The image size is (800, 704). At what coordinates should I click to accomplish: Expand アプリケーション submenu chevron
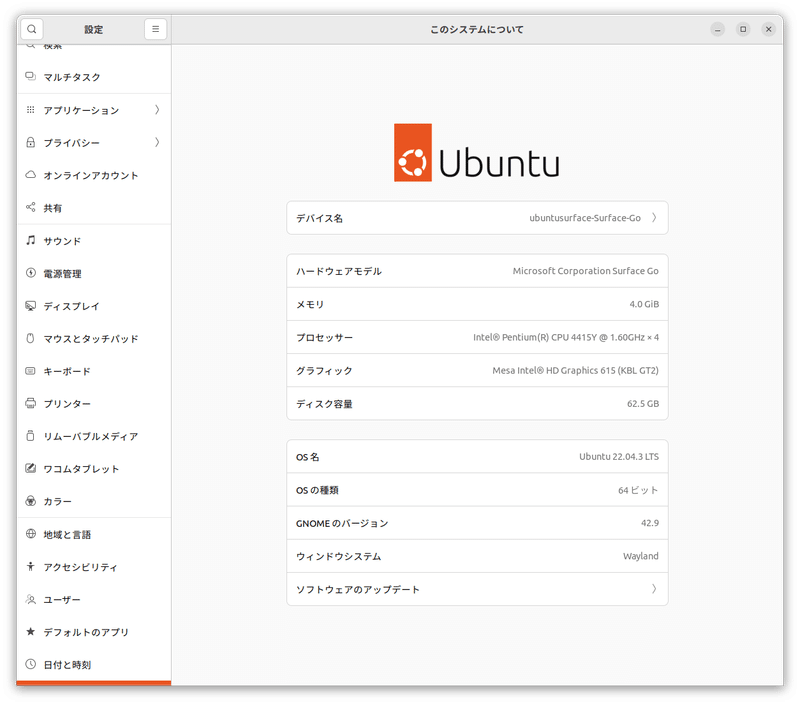[x=157, y=110]
